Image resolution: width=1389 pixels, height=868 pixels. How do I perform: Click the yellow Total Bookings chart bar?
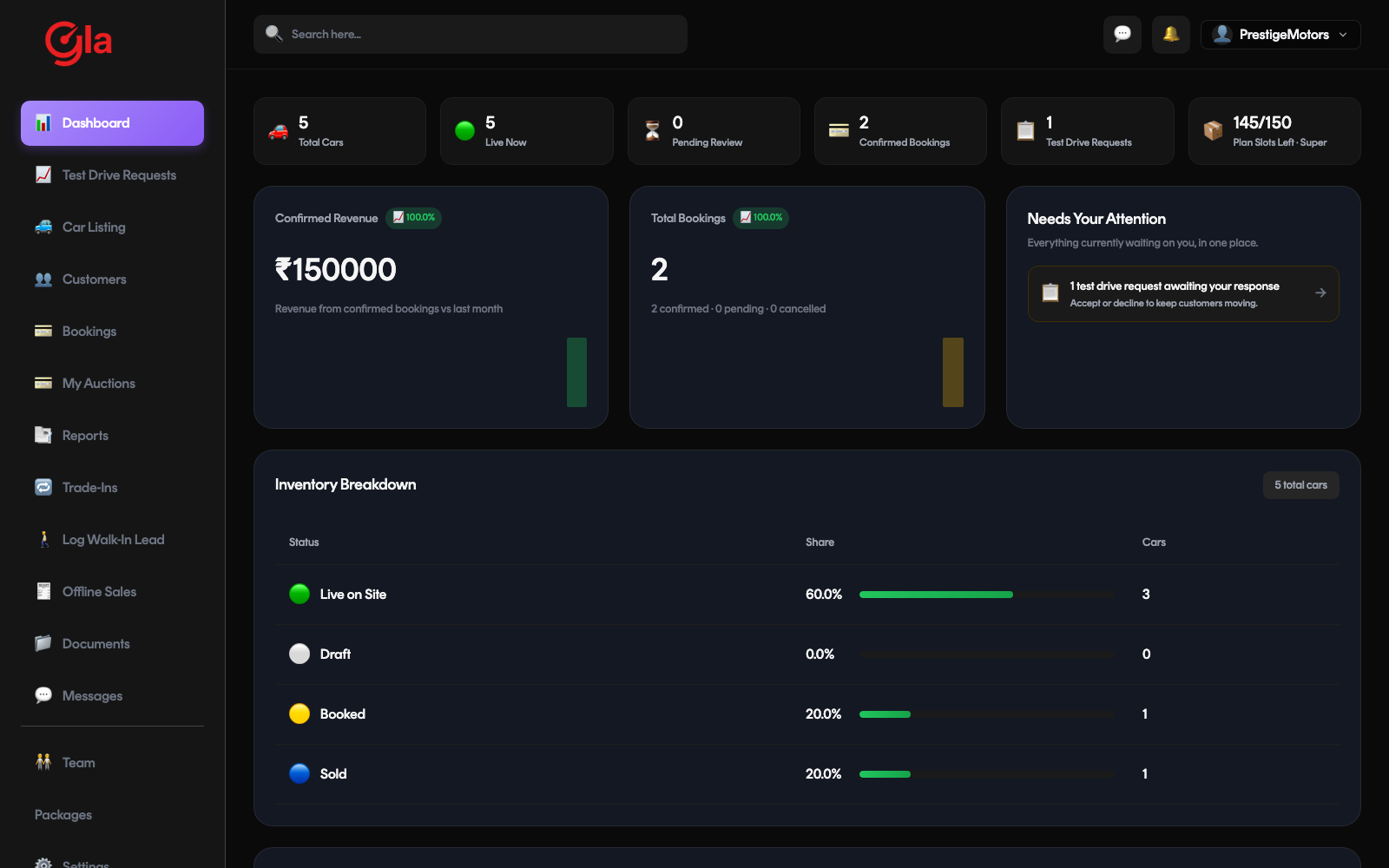click(953, 372)
